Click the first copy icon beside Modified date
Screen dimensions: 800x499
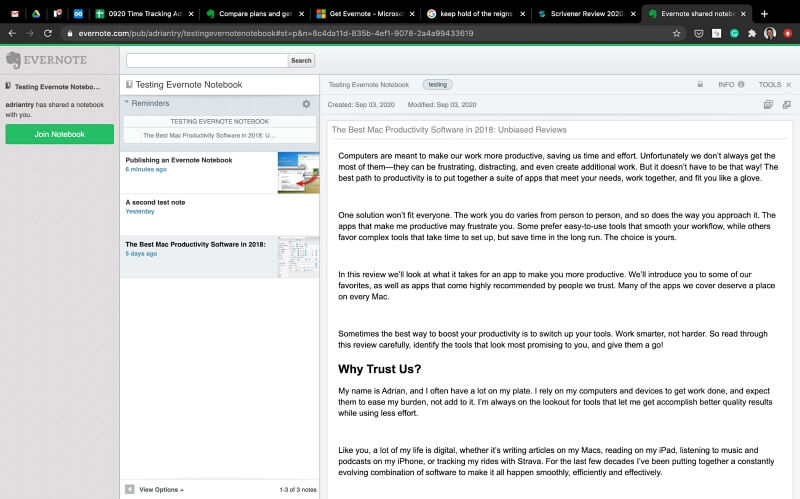coord(768,105)
